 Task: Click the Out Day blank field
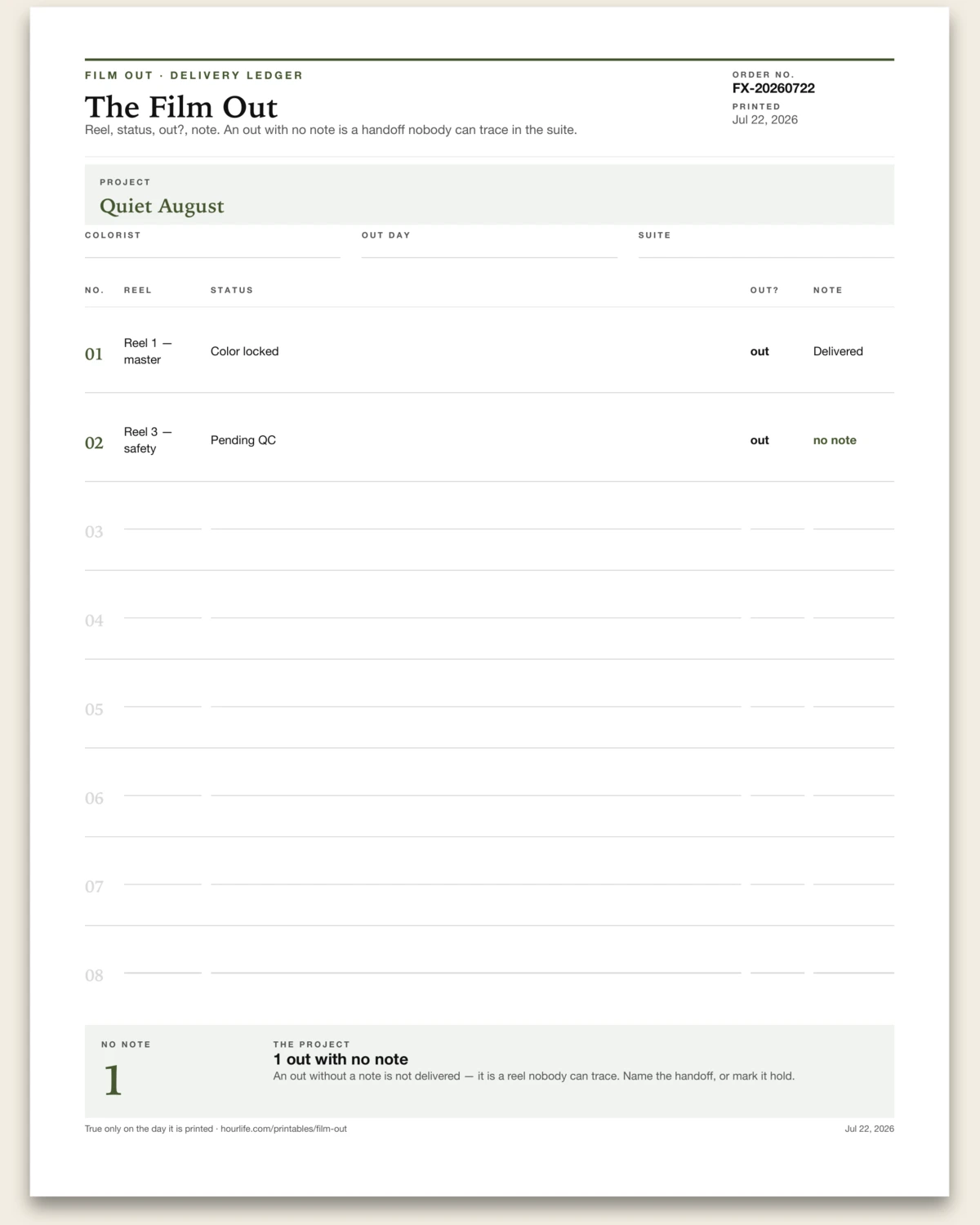point(489,250)
